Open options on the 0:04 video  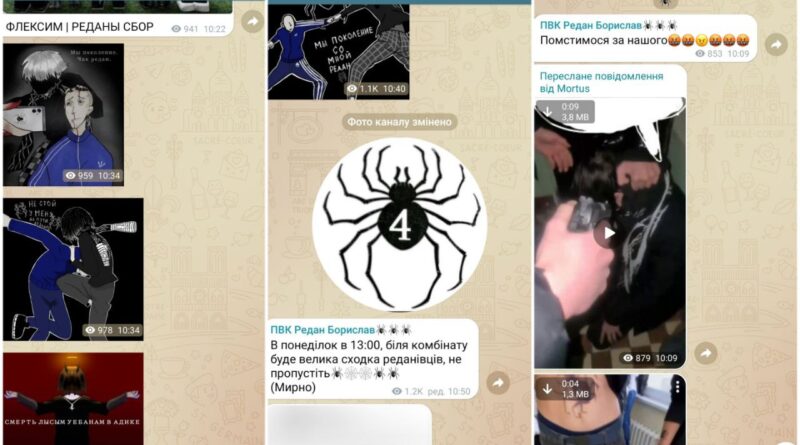678,387
